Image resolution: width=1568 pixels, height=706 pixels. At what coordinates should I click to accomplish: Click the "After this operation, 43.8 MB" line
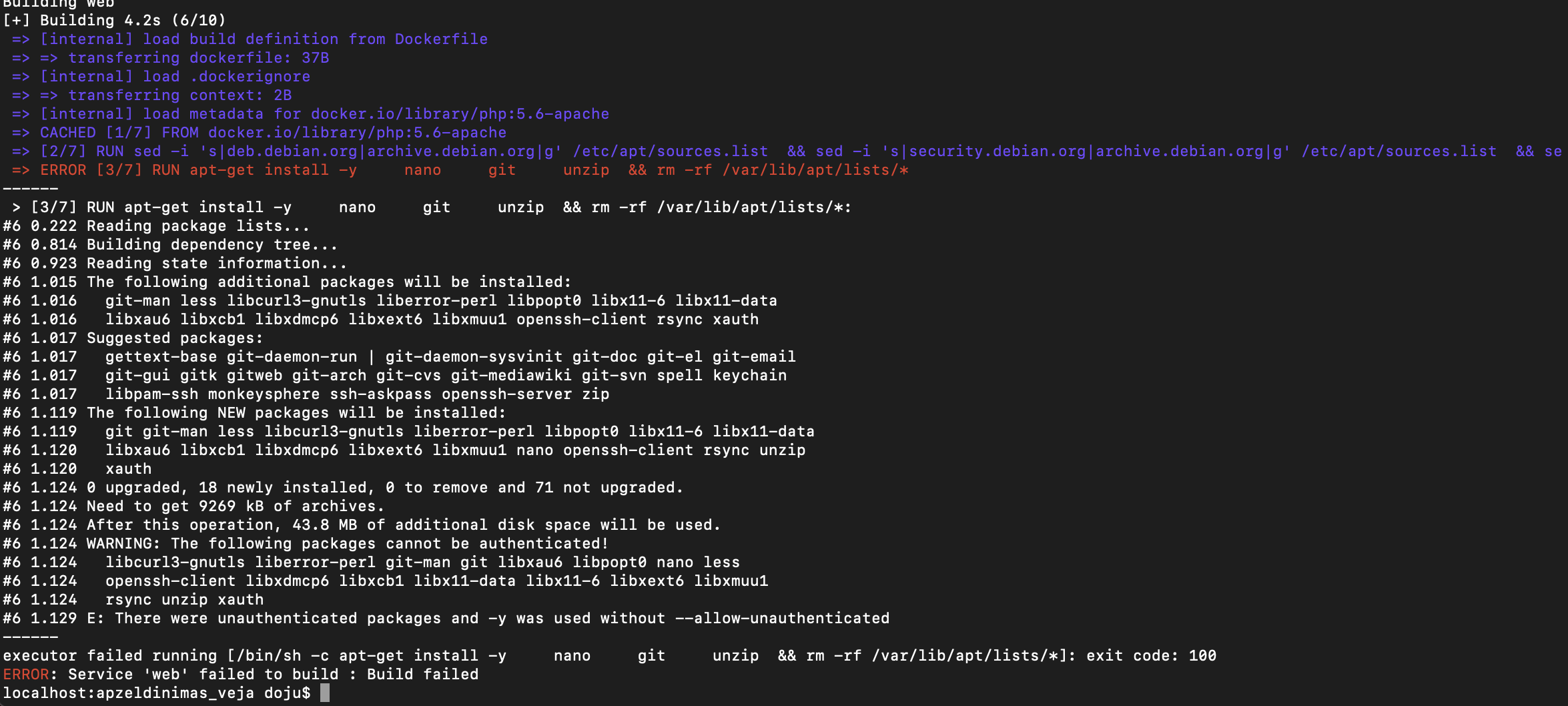click(x=404, y=524)
